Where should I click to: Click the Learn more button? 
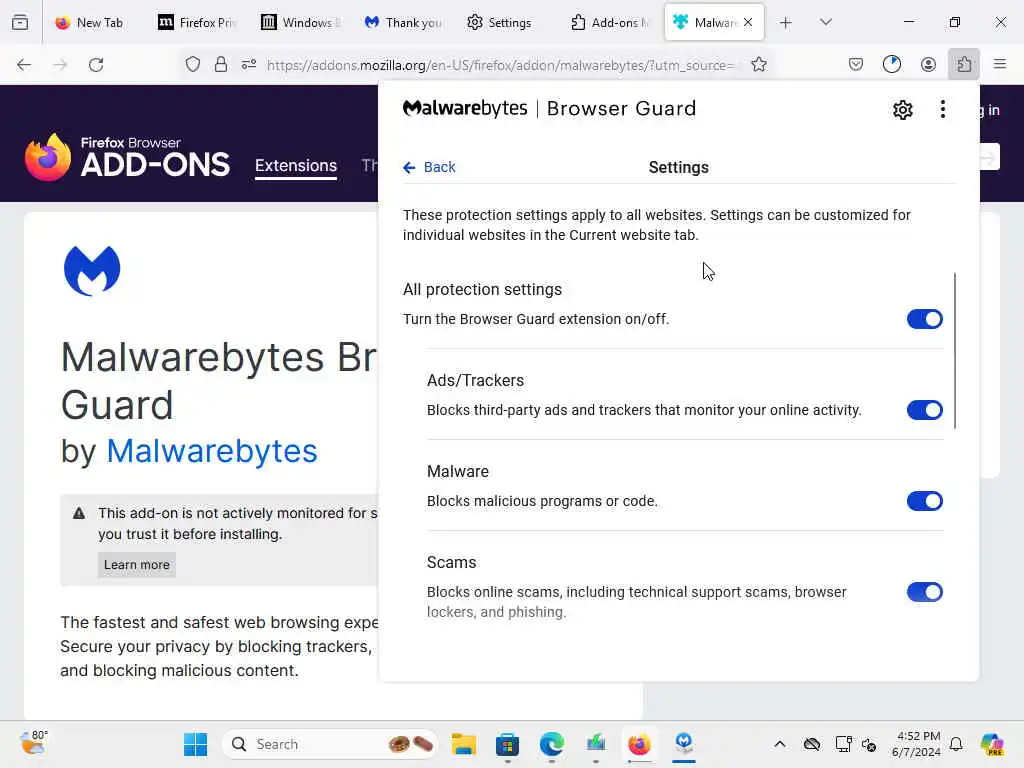tap(136, 565)
